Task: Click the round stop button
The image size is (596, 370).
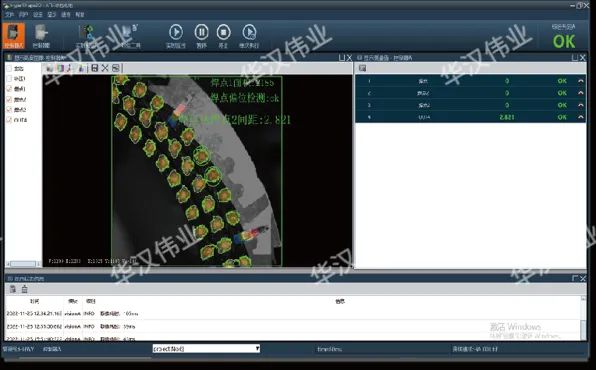Action: (x=224, y=32)
